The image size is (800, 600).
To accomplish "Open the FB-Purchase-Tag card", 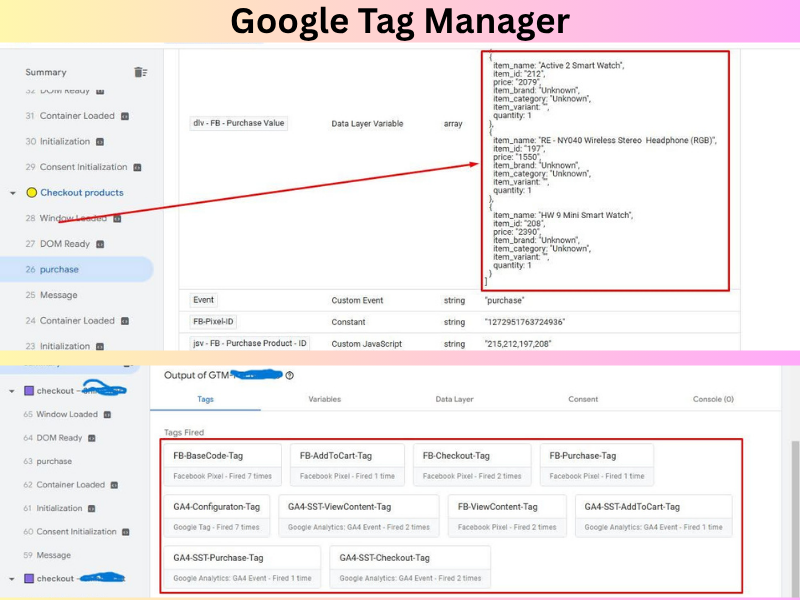I will (x=596, y=465).
